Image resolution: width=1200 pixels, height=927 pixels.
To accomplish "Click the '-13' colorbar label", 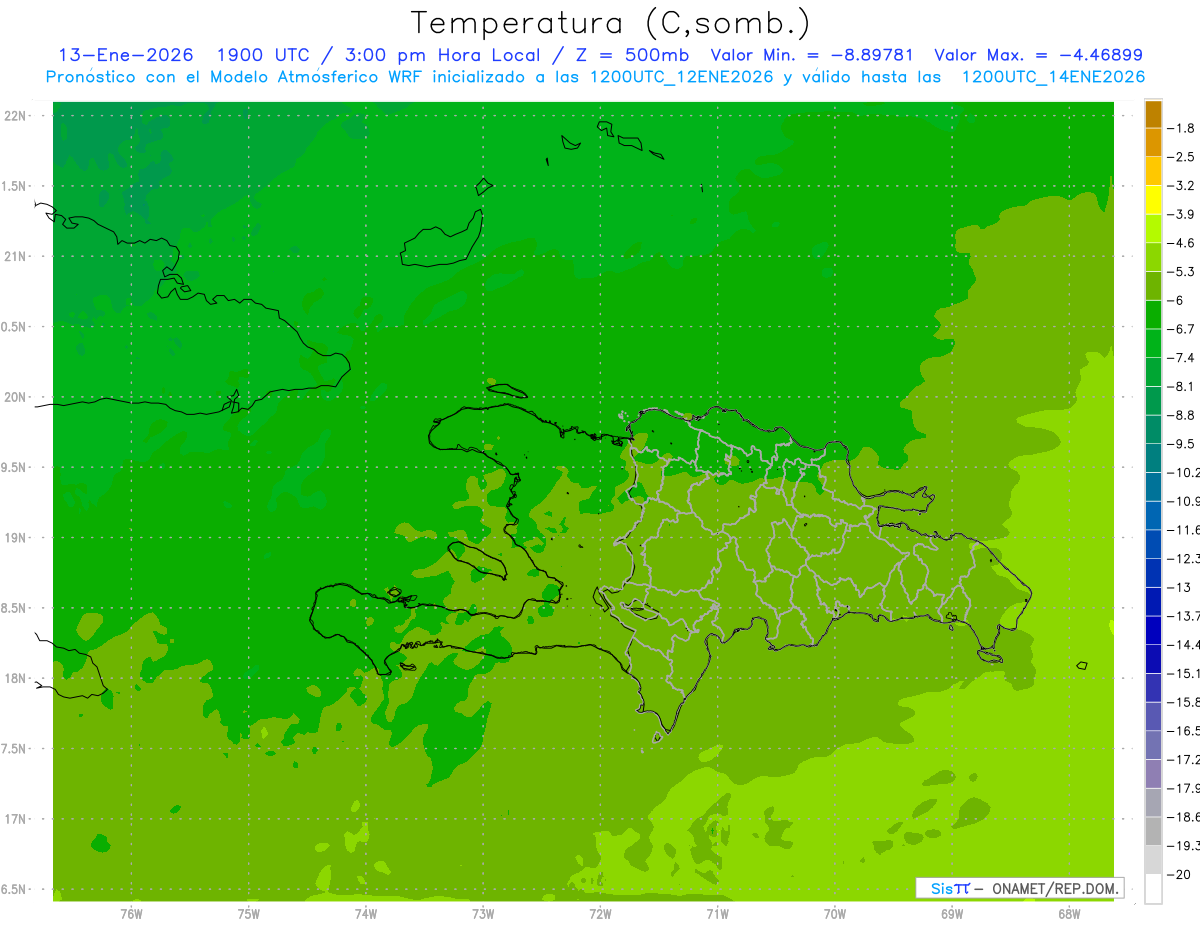I will click(x=1179, y=587).
